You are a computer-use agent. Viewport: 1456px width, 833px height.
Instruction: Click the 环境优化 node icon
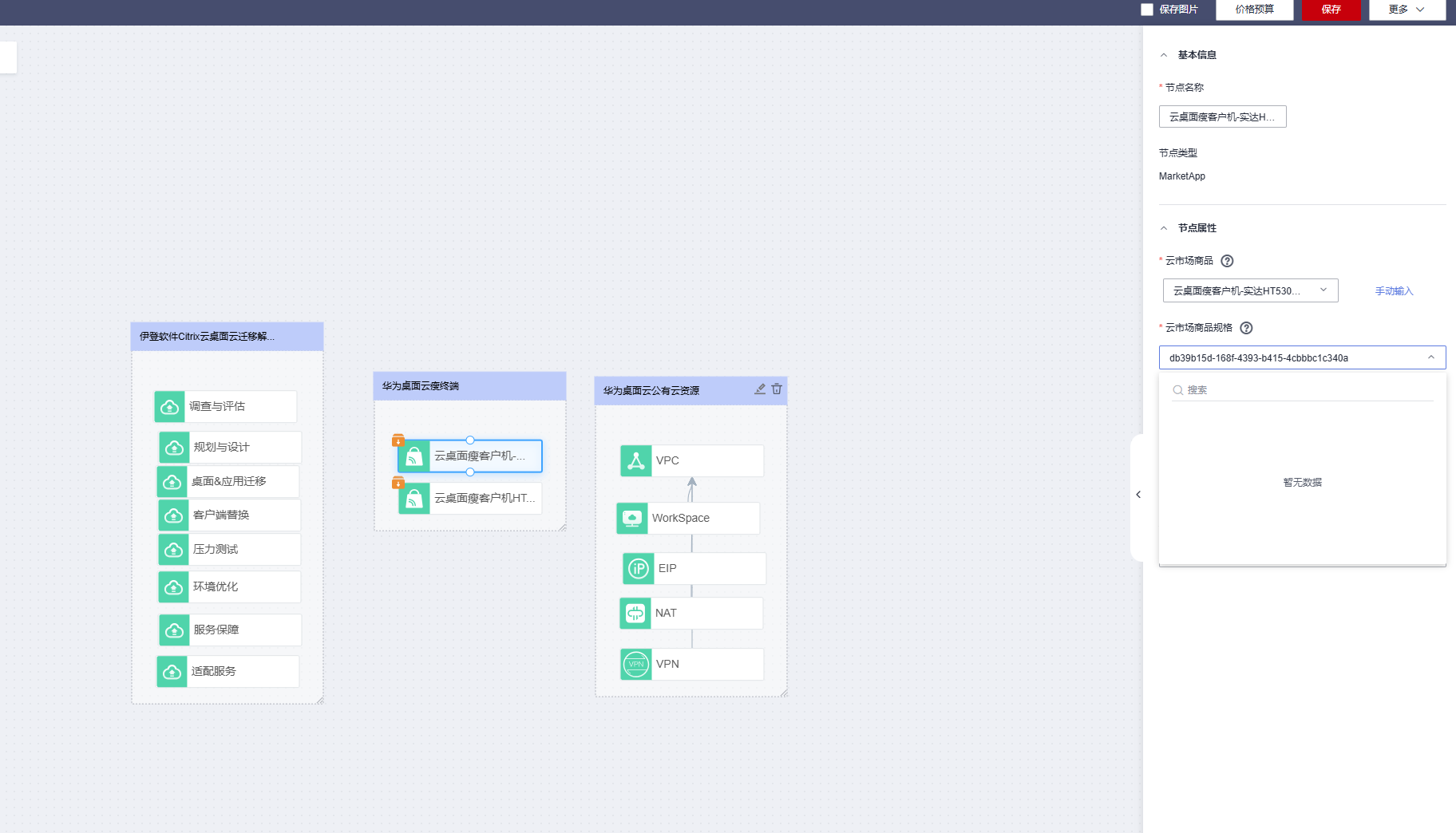174,587
